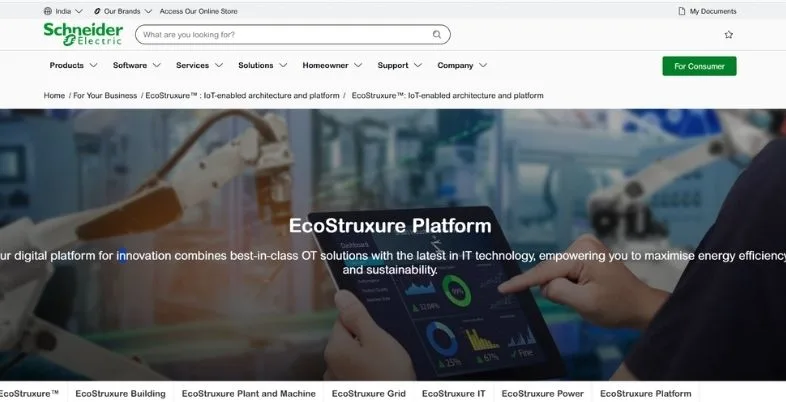Expand the Products menu
The width and height of the screenshot is (786, 402).
coord(73,65)
